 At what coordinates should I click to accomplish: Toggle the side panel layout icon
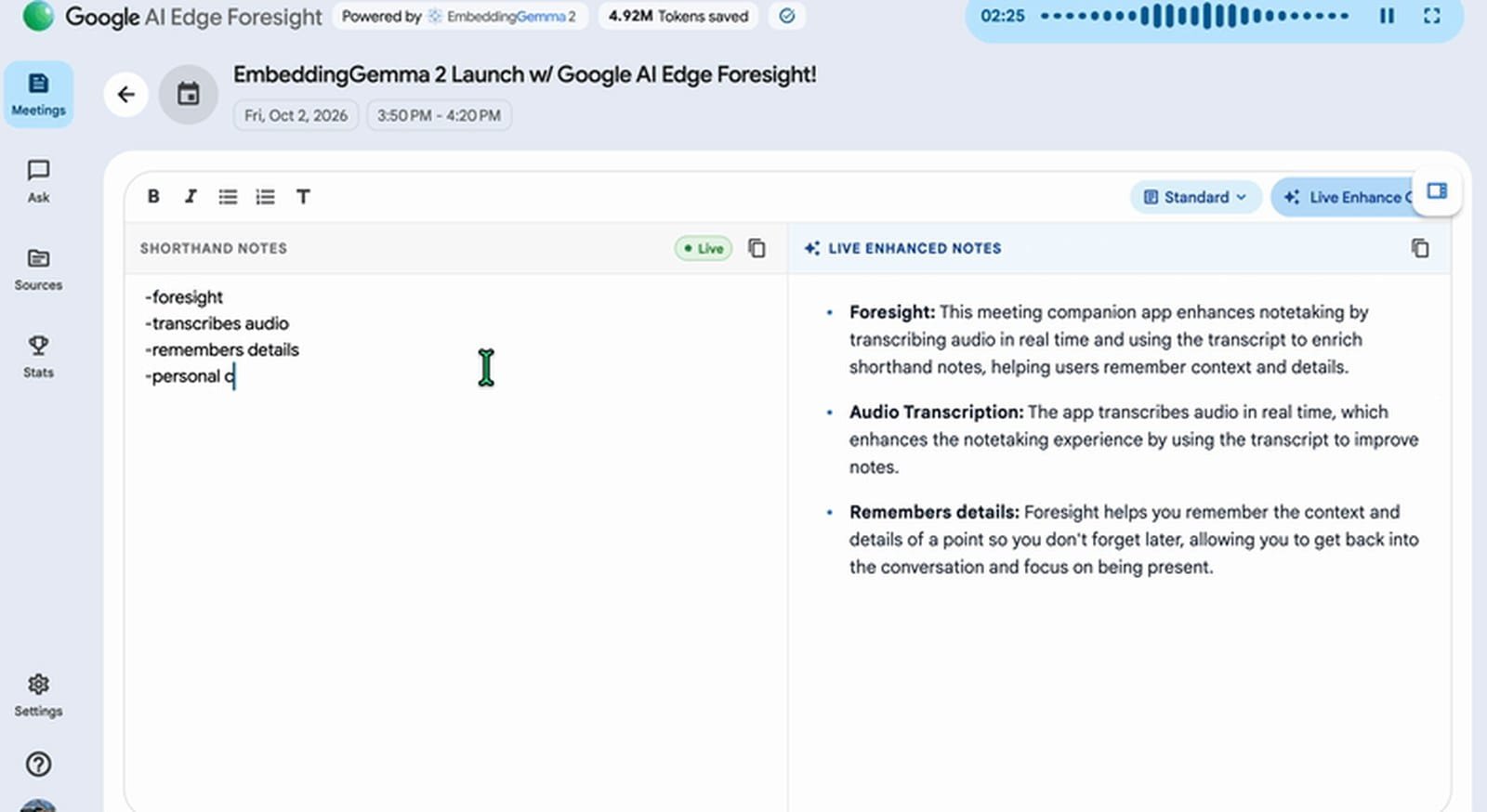click(1437, 190)
